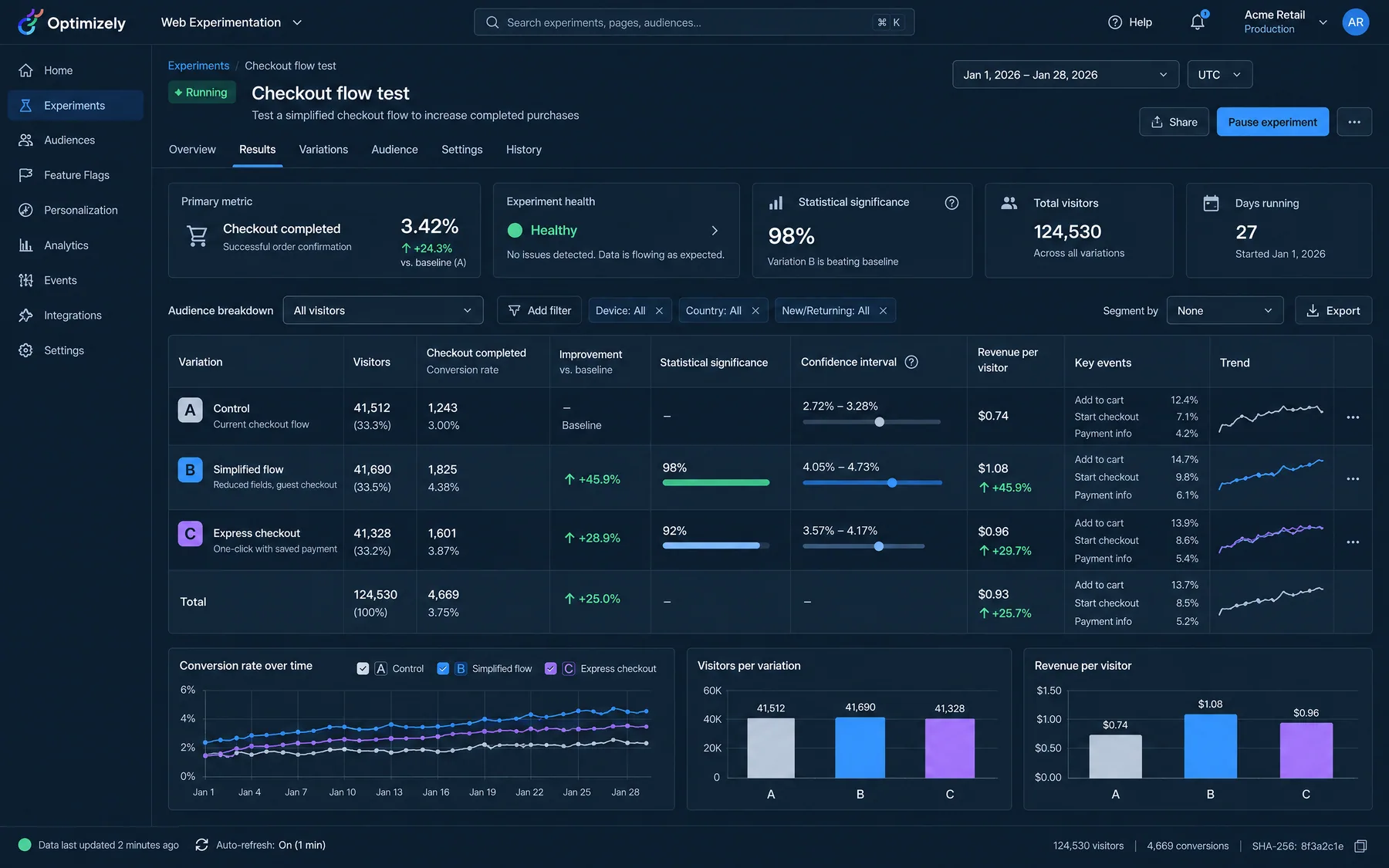Click Confidence interval info icon

(911, 362)
